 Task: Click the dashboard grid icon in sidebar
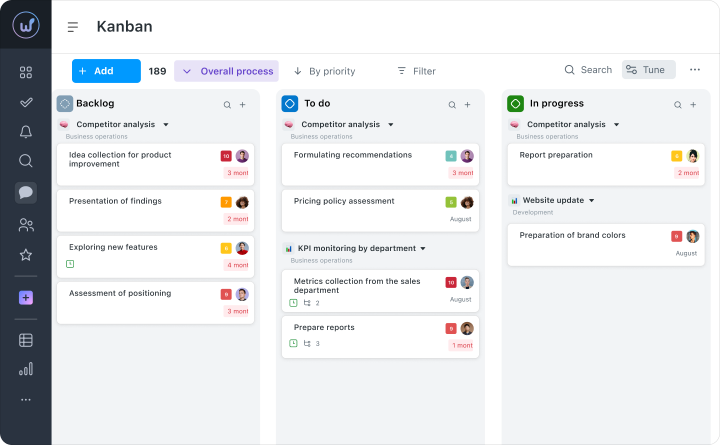26,72
